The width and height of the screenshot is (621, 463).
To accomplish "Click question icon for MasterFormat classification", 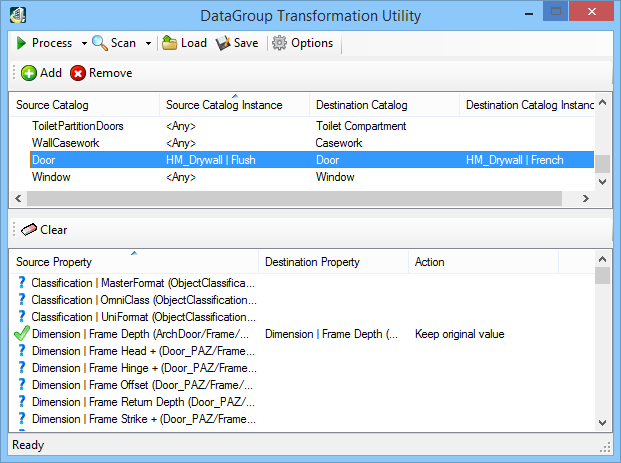I will pos(22,283).
